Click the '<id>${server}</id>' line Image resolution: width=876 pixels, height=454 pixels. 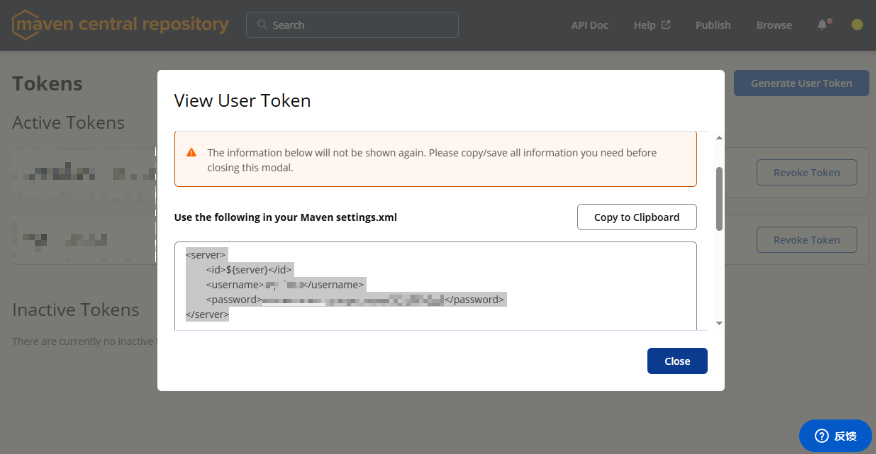[249, 270]
